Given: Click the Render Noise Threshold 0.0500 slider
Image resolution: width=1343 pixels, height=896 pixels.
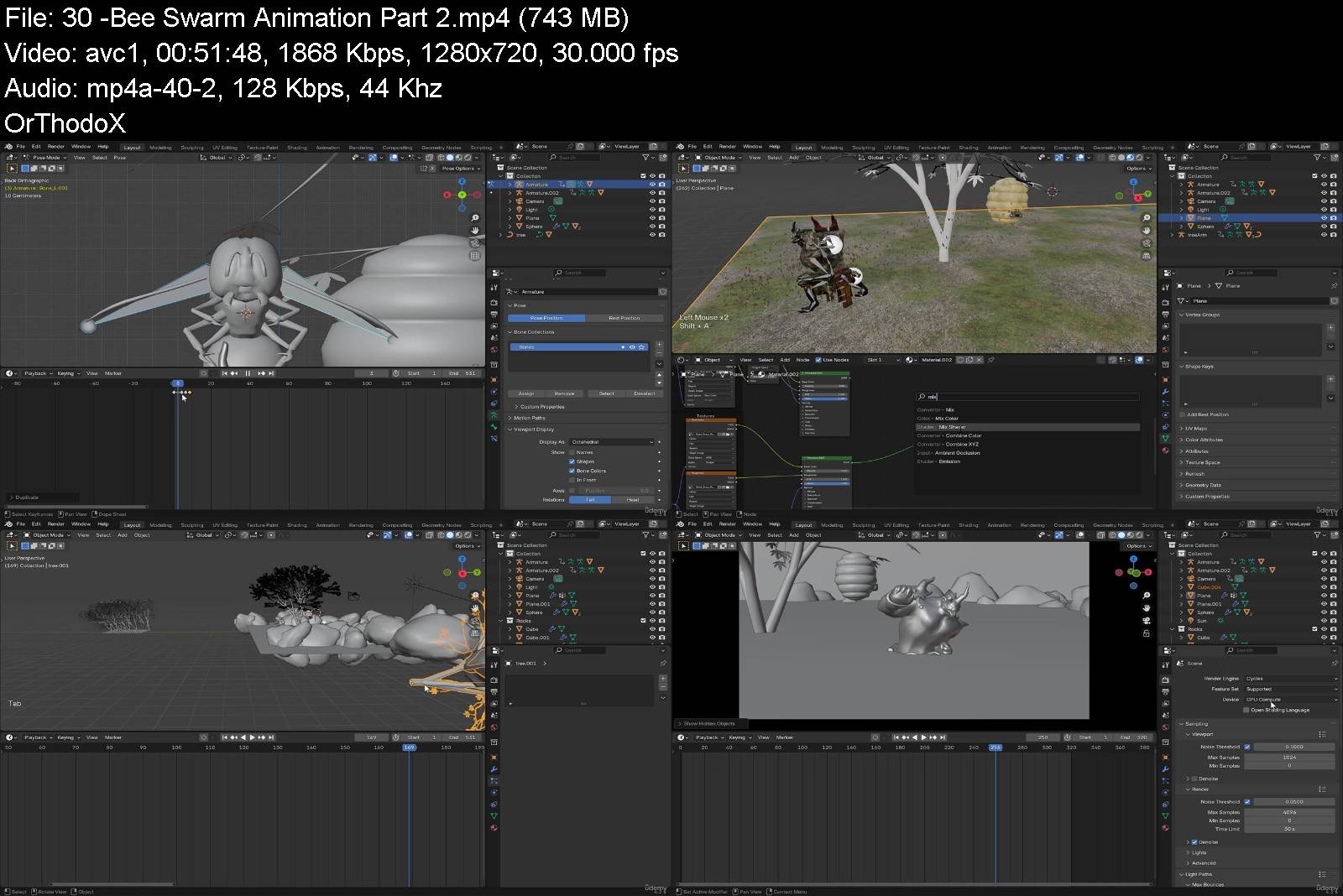Looking at the screenshot, I should click(1293, 802).
